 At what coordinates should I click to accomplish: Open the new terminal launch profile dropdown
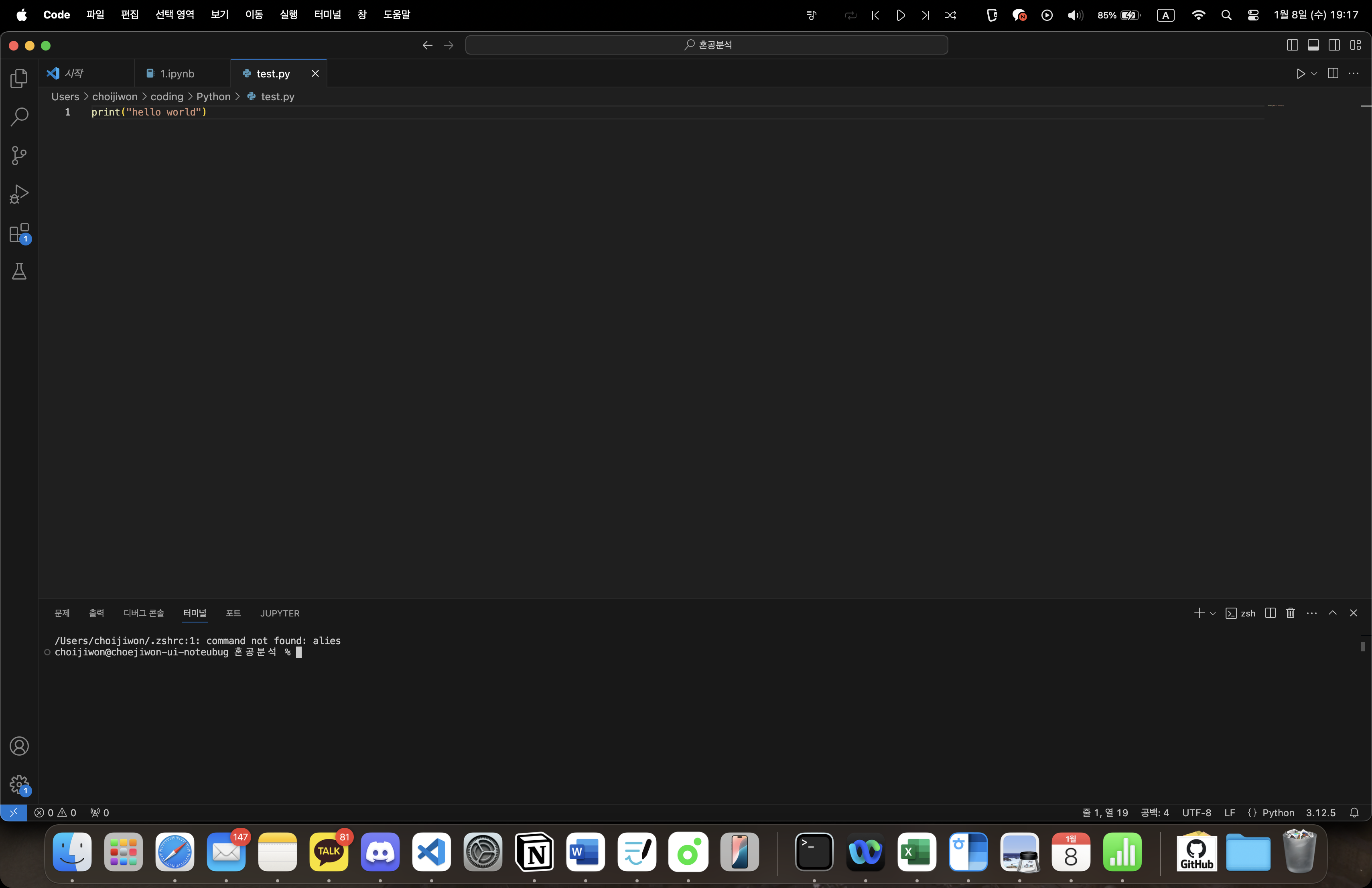coord(1213,614)
